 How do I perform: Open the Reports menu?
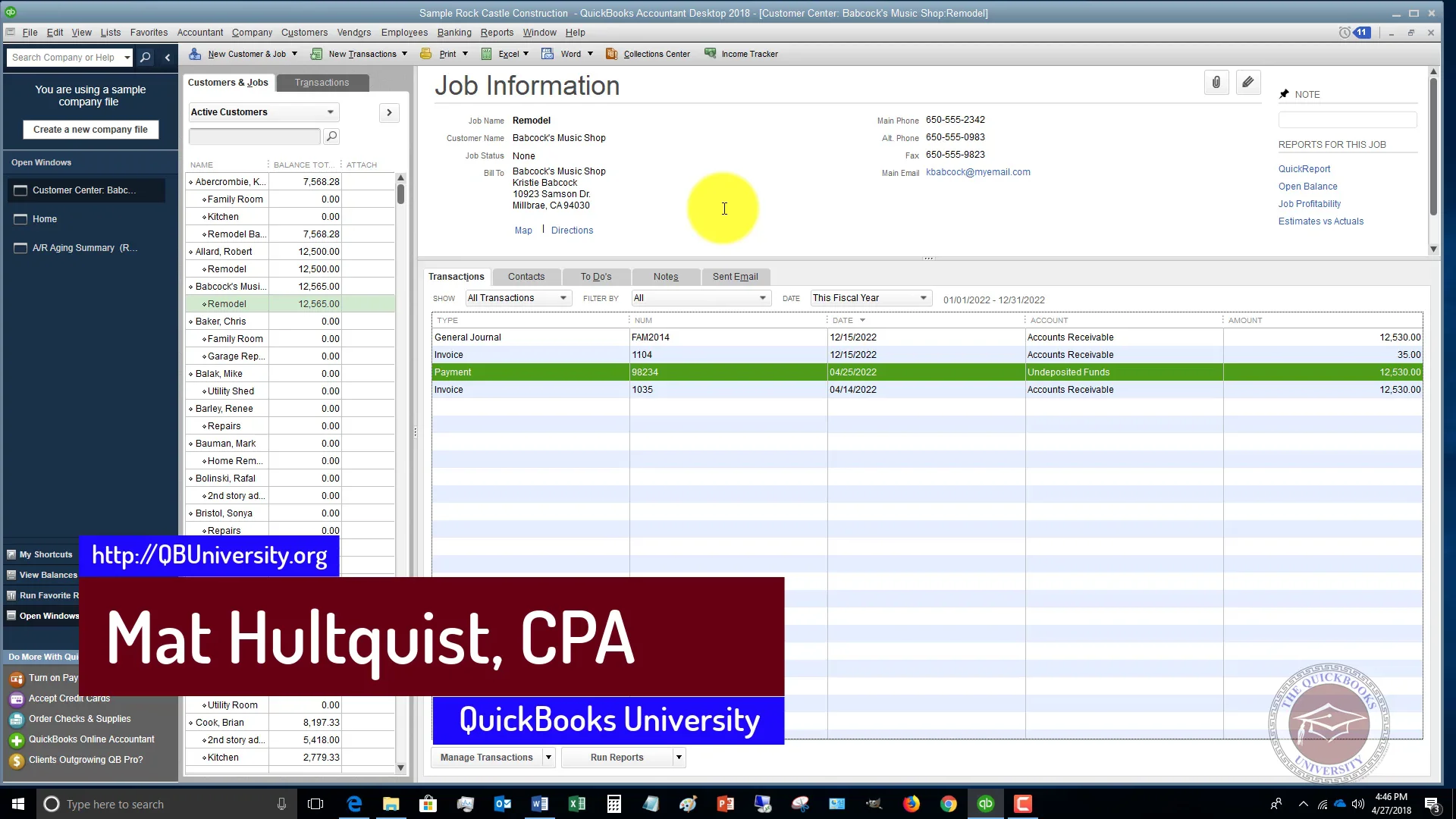point(497,33)
